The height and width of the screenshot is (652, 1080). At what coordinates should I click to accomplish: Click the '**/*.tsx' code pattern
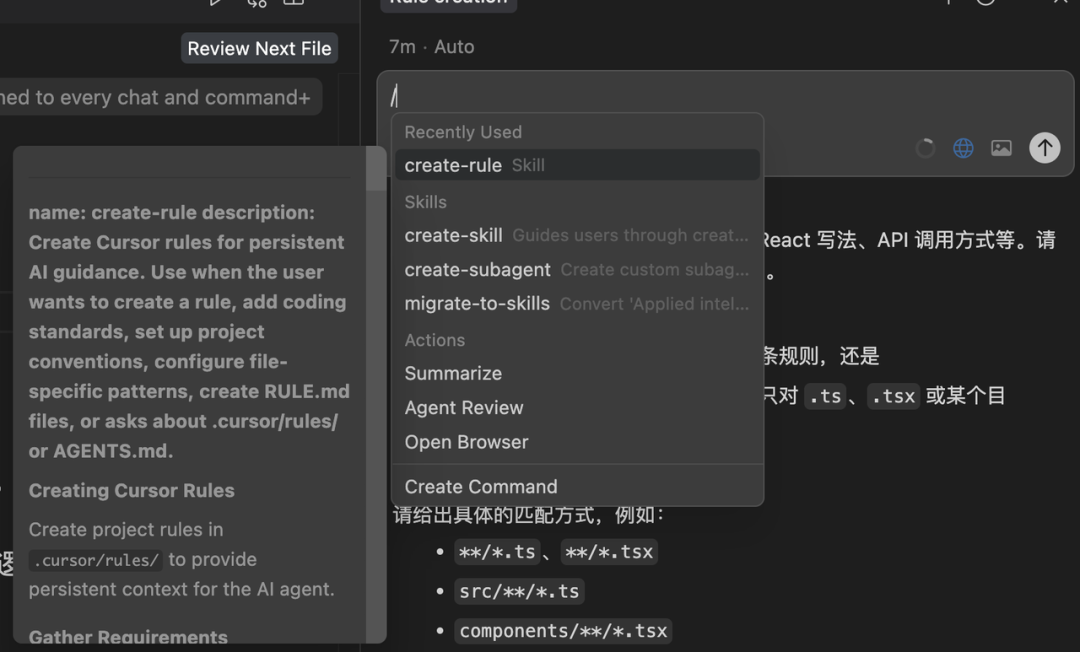point(609,552)
